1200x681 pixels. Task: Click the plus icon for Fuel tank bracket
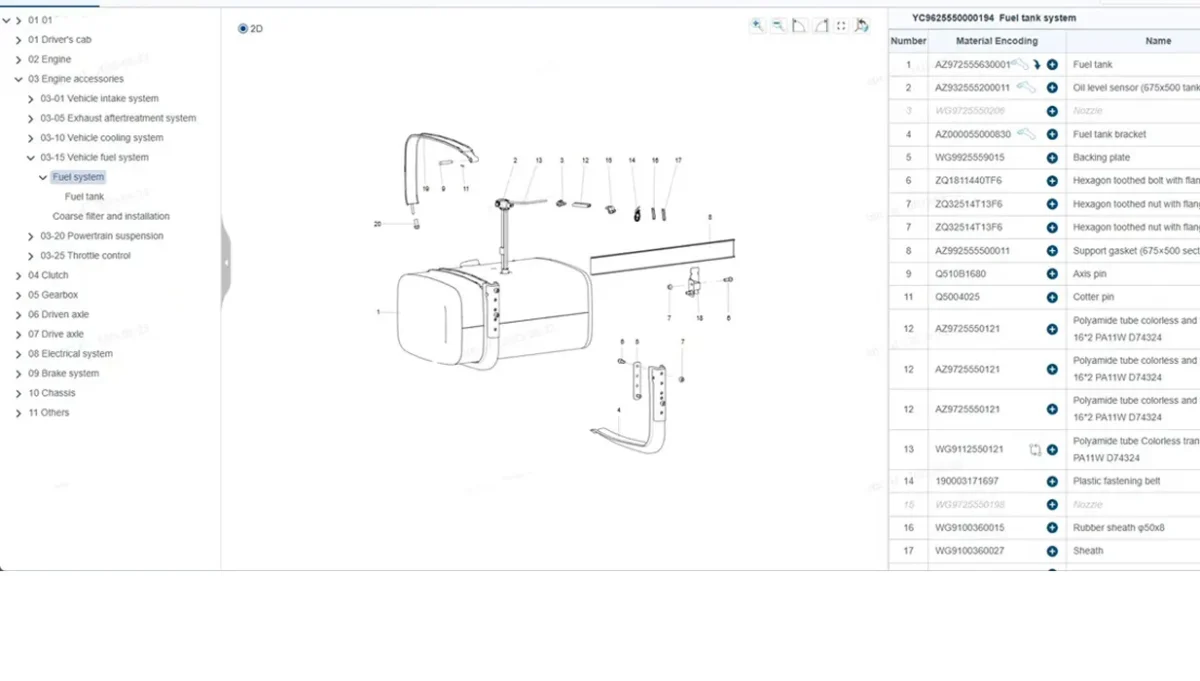(x=1052, y=134)
